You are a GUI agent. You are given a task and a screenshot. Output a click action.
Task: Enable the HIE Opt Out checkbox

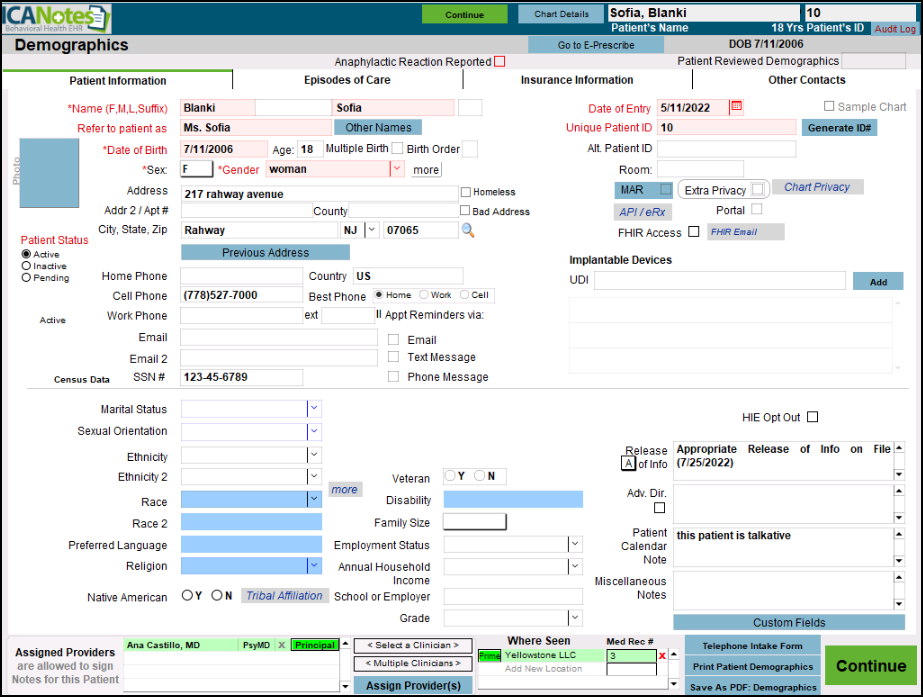click(813, 417)
